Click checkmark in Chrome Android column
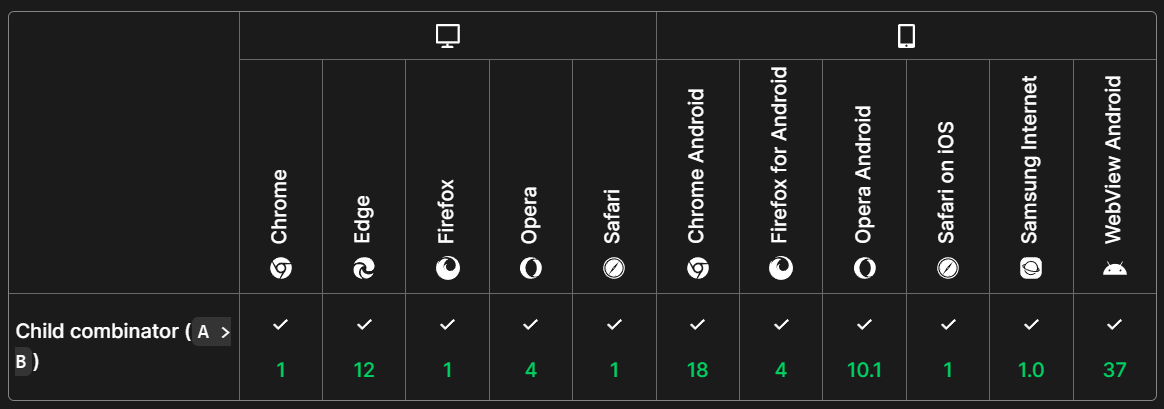Image resolution: width=1164 pixels, height=409 pixels. click(698, 325)
